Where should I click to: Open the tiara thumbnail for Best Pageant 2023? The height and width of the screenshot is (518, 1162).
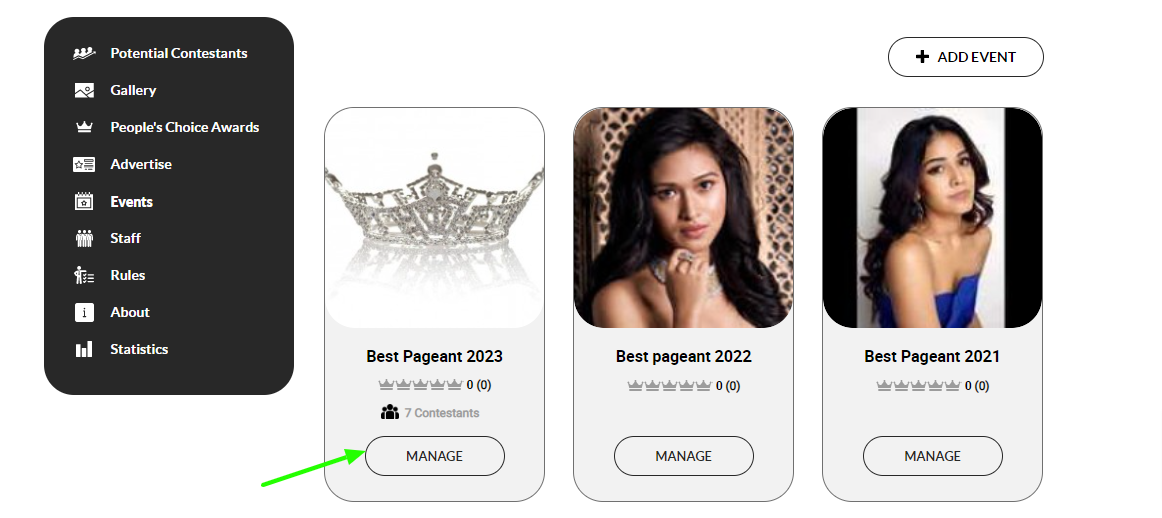pyautogui.click(x=434, y=218)
